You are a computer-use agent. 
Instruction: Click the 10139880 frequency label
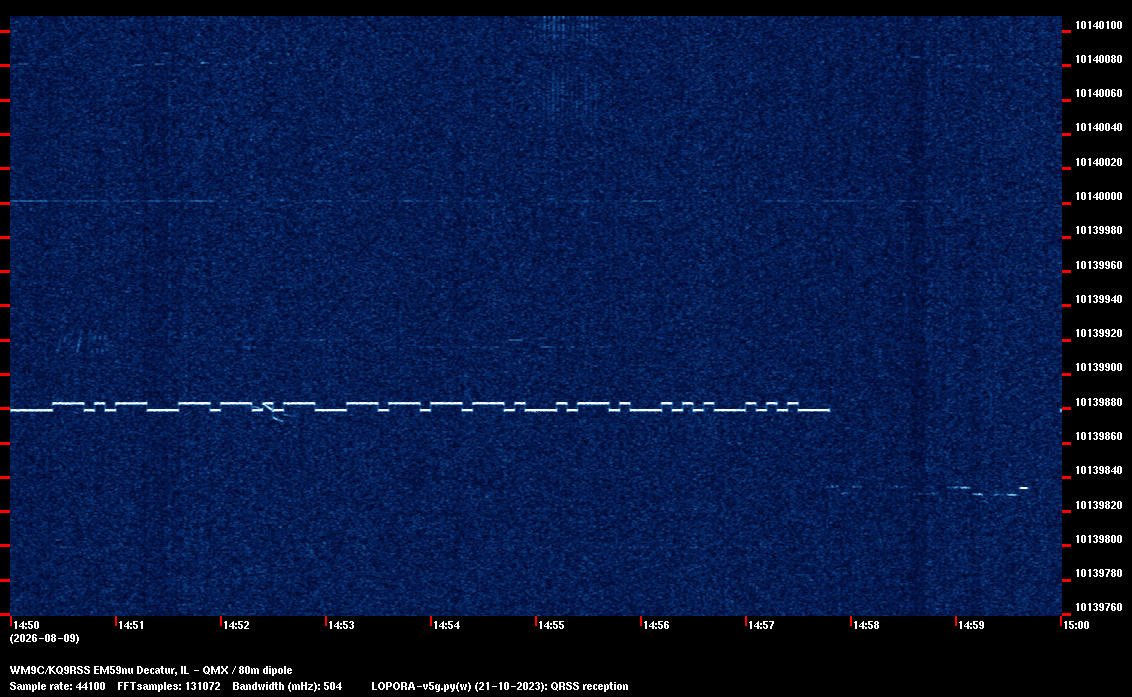[1098, 402]
